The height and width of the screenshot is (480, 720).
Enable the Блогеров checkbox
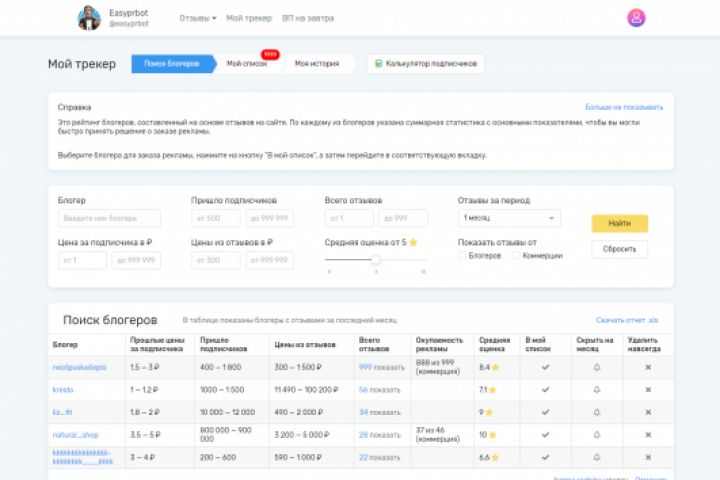tap(462, 255)
